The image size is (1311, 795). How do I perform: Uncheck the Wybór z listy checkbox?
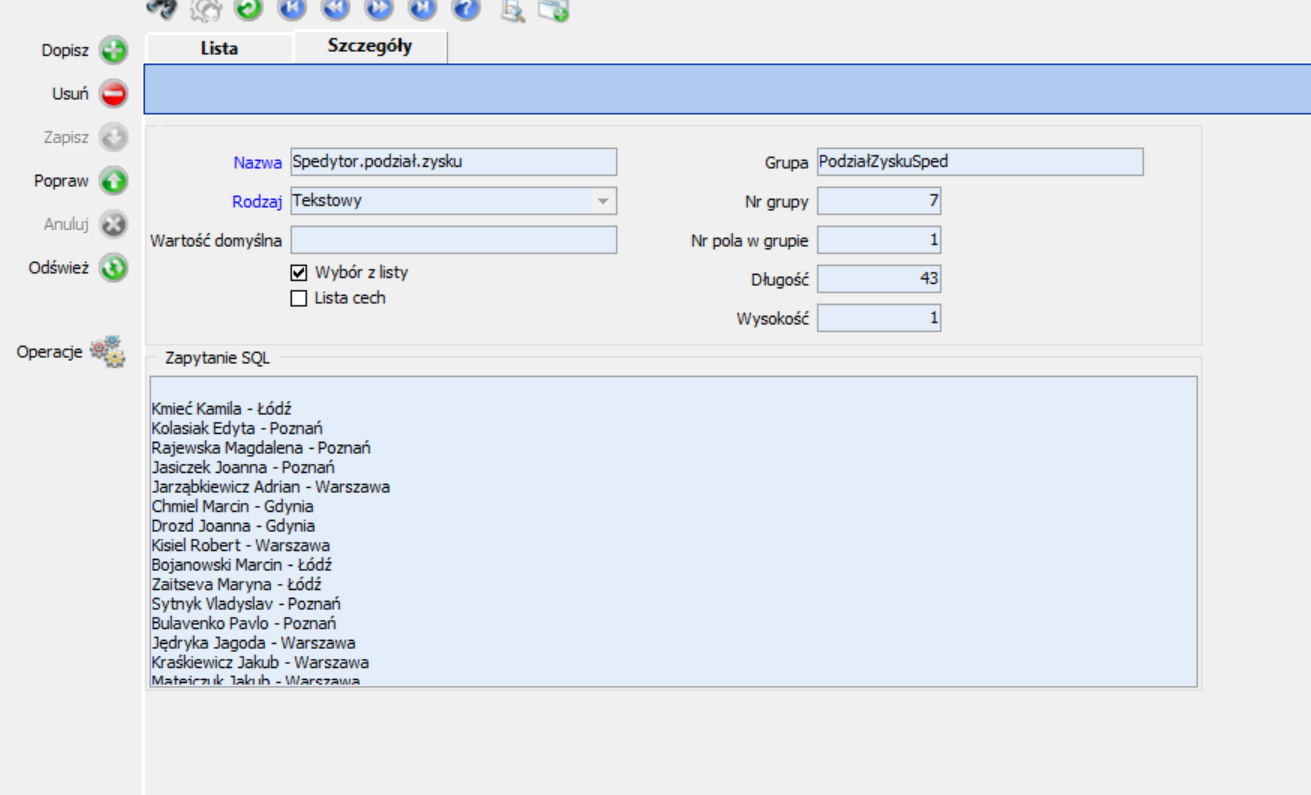tap(298, 272)
